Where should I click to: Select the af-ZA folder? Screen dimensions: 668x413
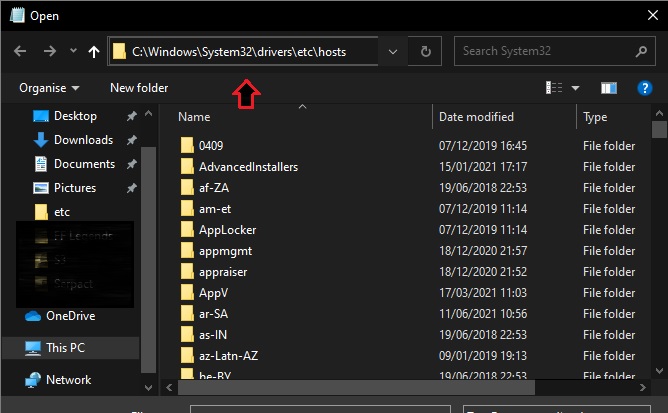pos(213,188)
